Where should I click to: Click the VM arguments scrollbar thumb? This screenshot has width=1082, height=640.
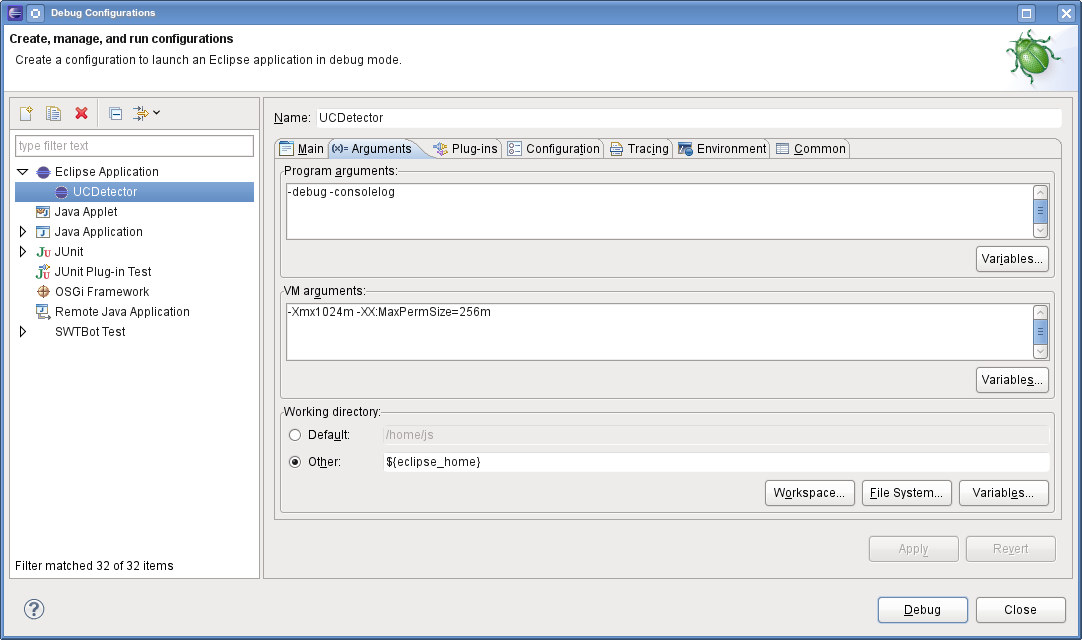[1041, 332]
